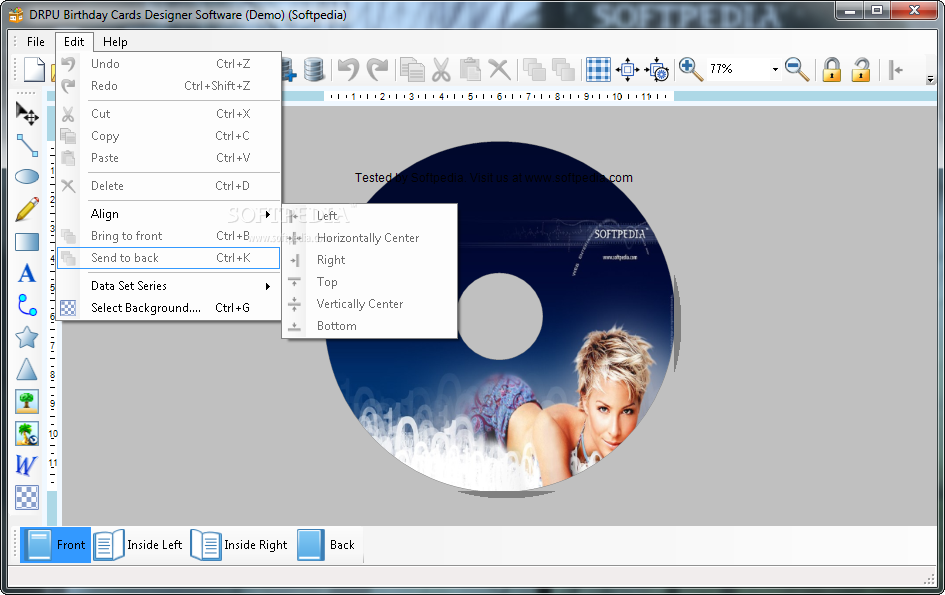
Task: Expand the Align submenu
Action: tap(169, 214)
